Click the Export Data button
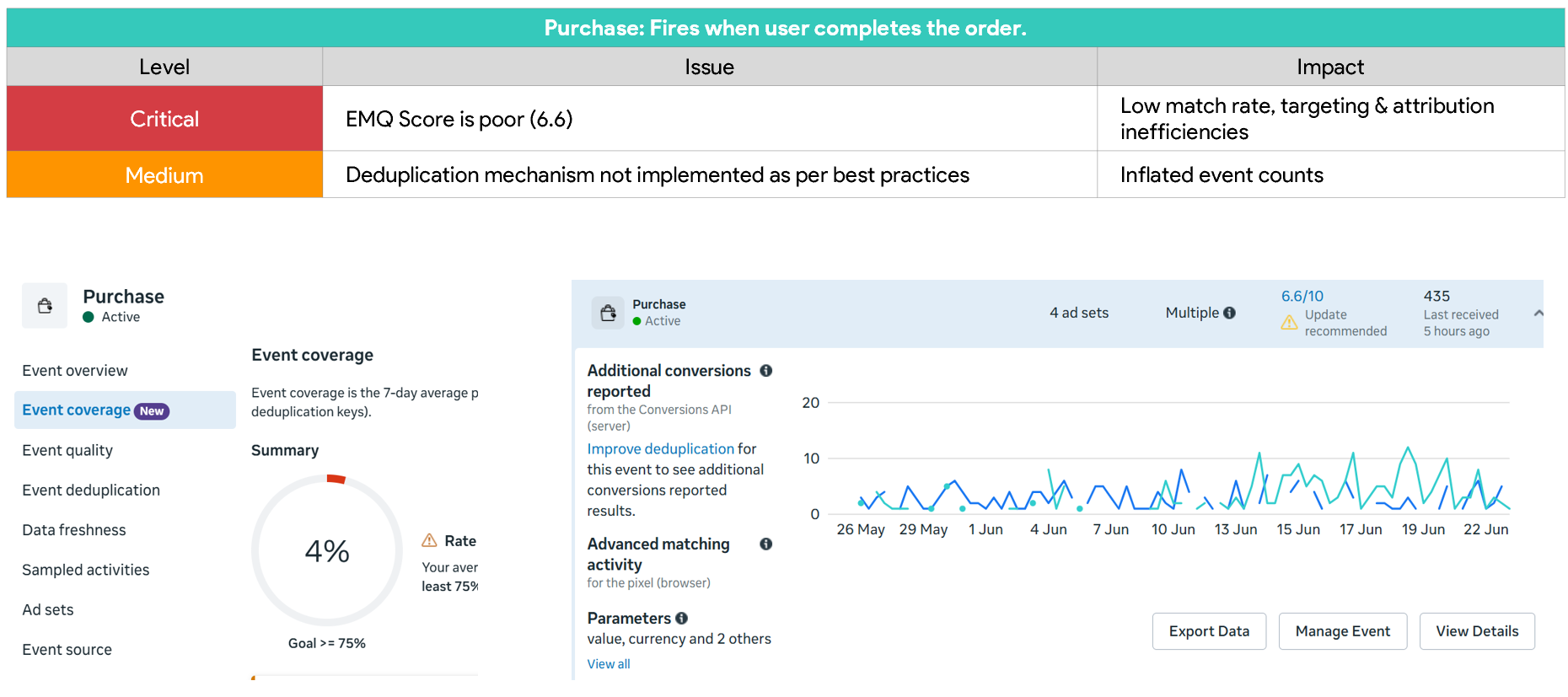This screenshot has width=1568, height=697. point(1209,631)
